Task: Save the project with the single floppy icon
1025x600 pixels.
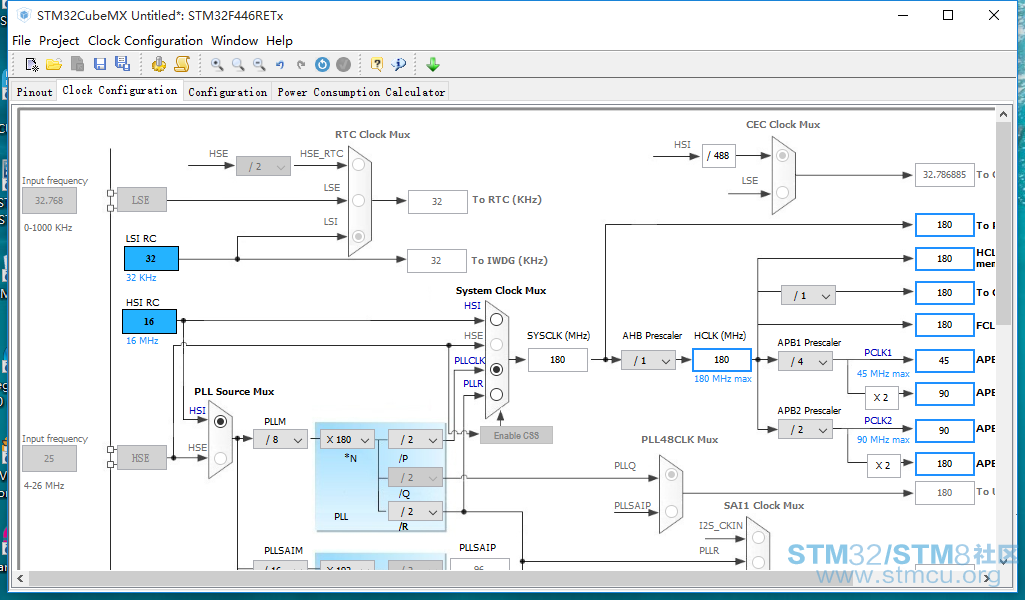Action: 99,64
